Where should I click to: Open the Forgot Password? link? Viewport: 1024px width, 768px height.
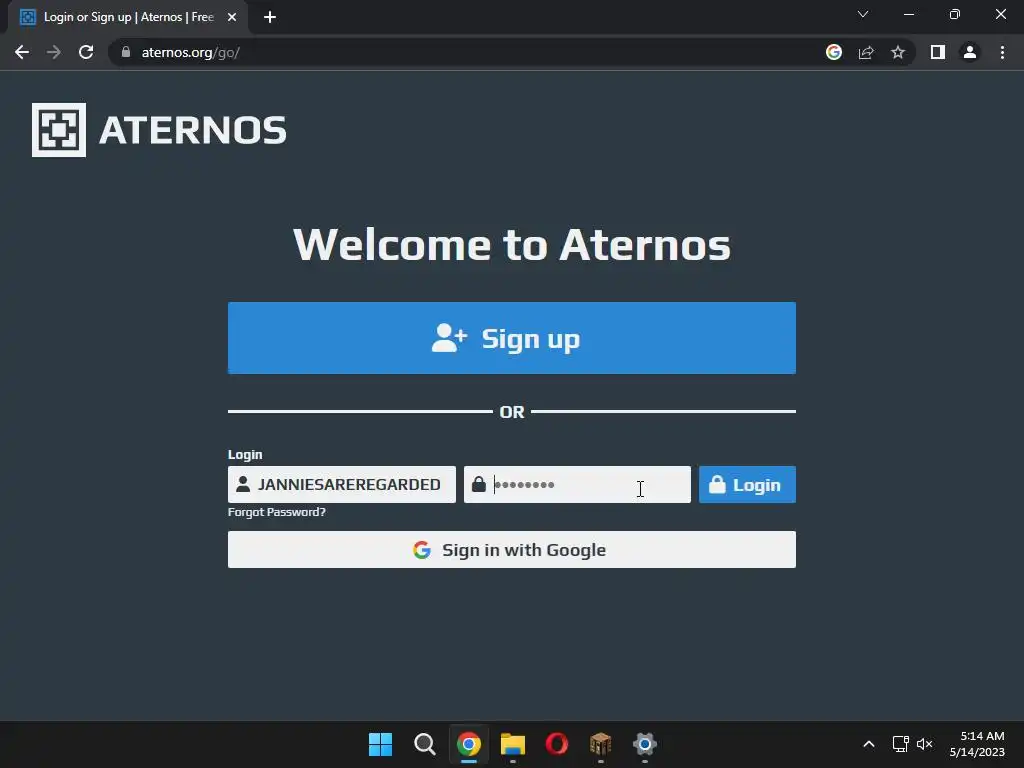tap(276, 512)
